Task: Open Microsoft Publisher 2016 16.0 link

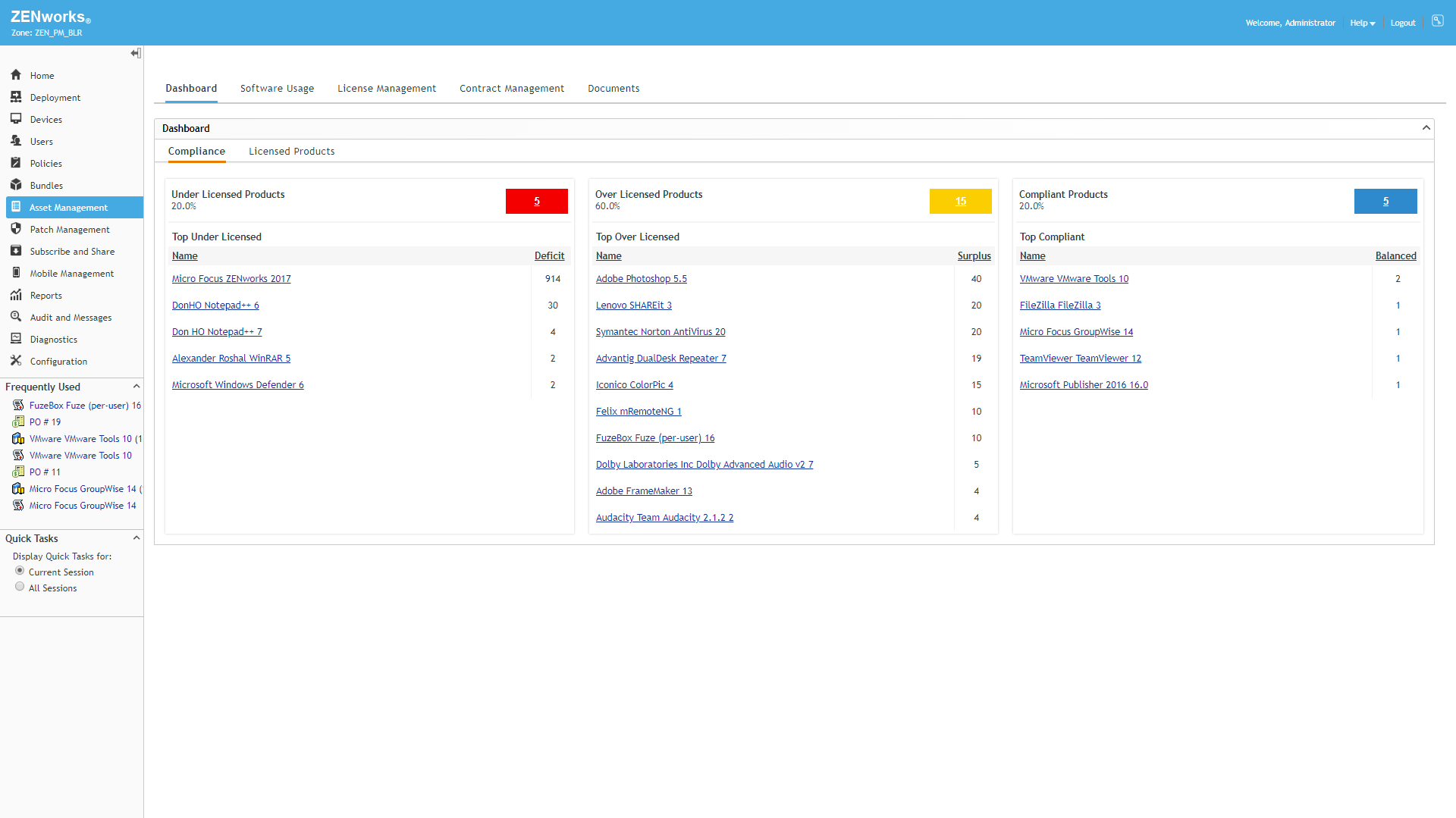Action: click(1084, 385)
